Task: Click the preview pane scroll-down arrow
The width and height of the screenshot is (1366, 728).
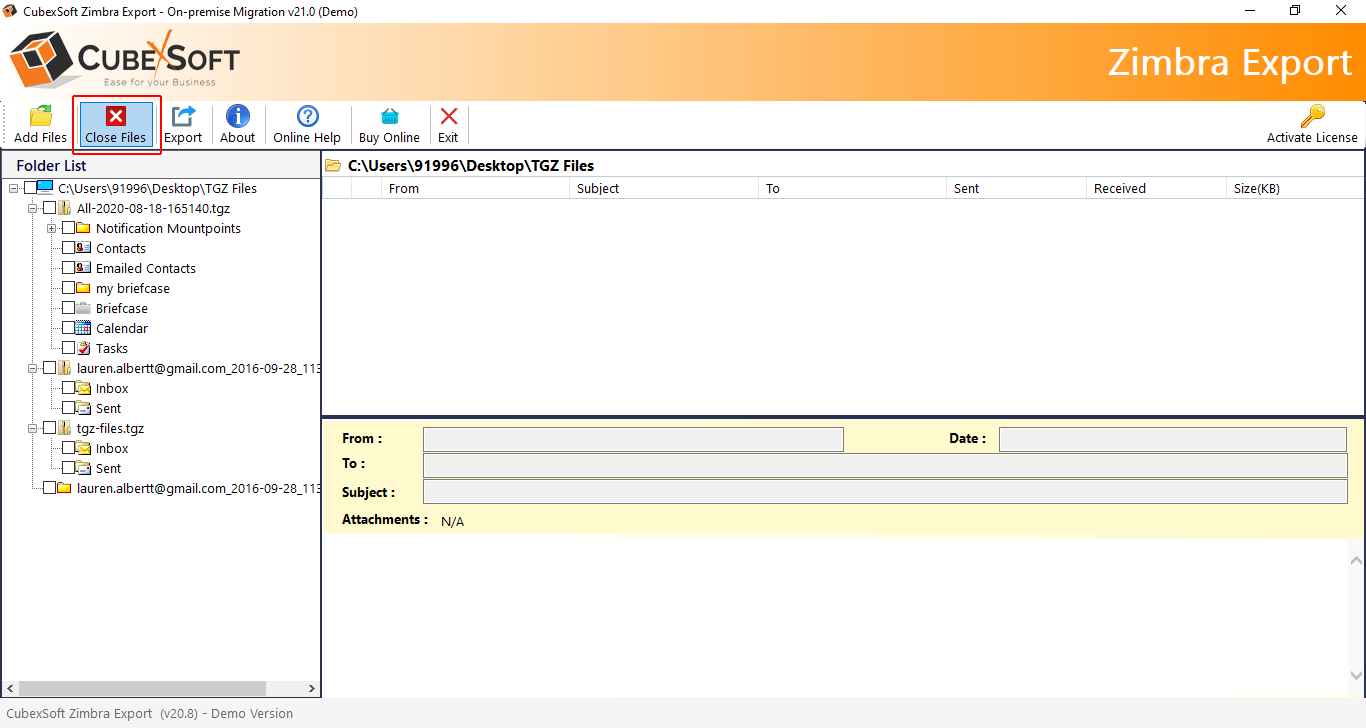Action: (x=1356, y=676)
